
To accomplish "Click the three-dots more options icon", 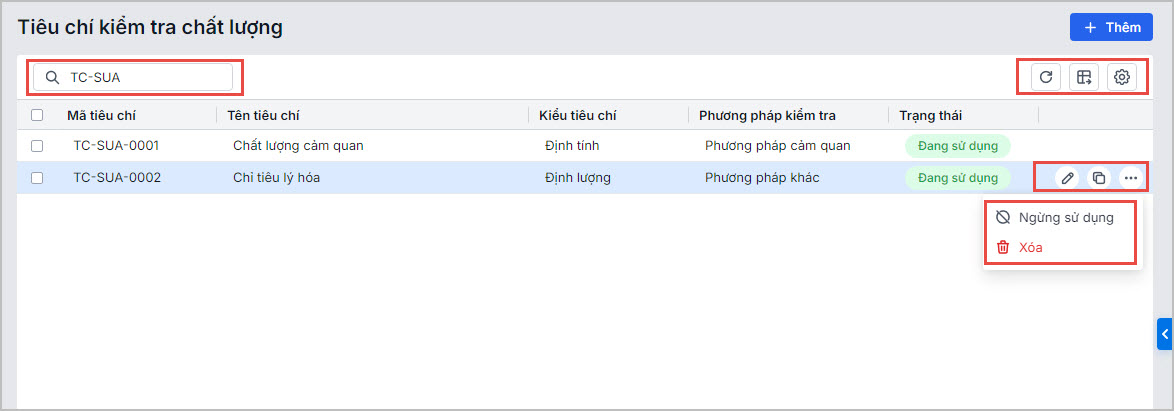I will pos(1131,178).
